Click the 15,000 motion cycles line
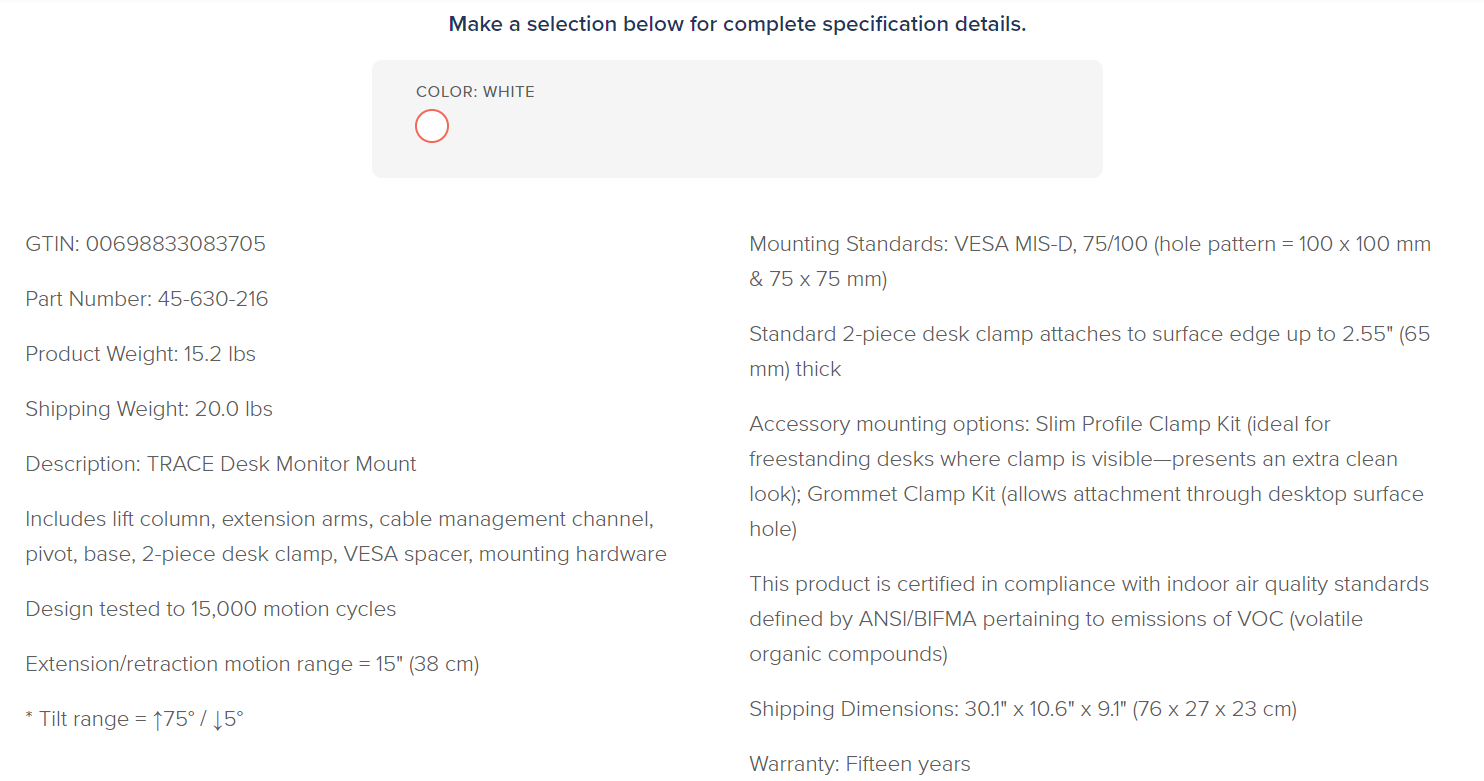Viewport: 1484px width, 781px height. [x=211, y=609]
